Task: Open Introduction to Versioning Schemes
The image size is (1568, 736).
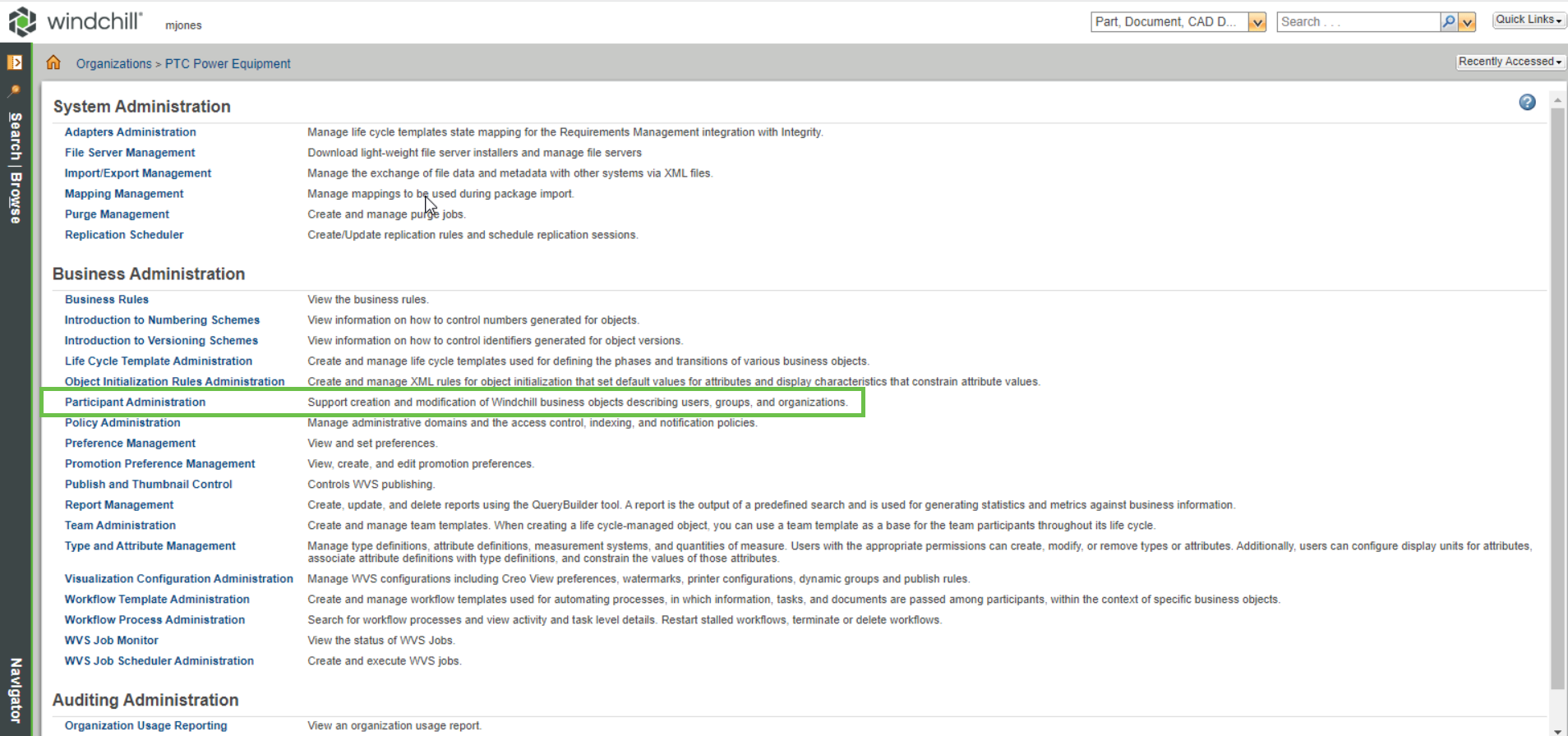Action: tap(161, 341)
